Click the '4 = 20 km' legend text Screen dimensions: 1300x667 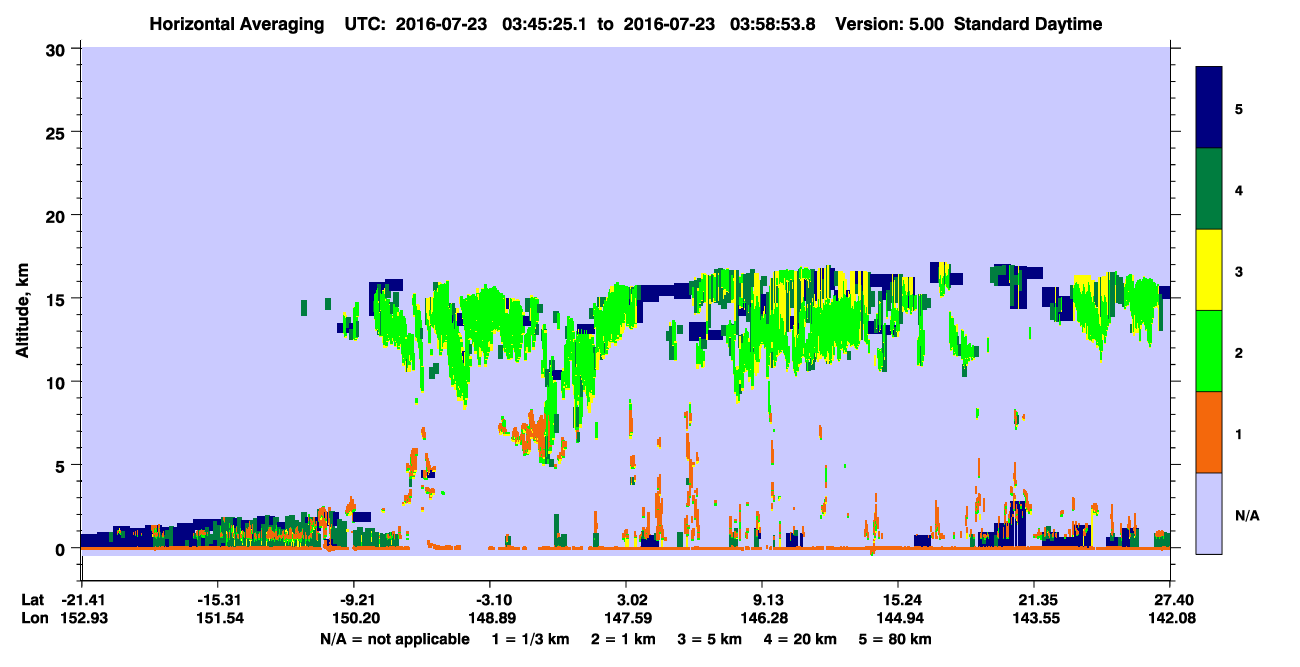click(x=802, y=639)
